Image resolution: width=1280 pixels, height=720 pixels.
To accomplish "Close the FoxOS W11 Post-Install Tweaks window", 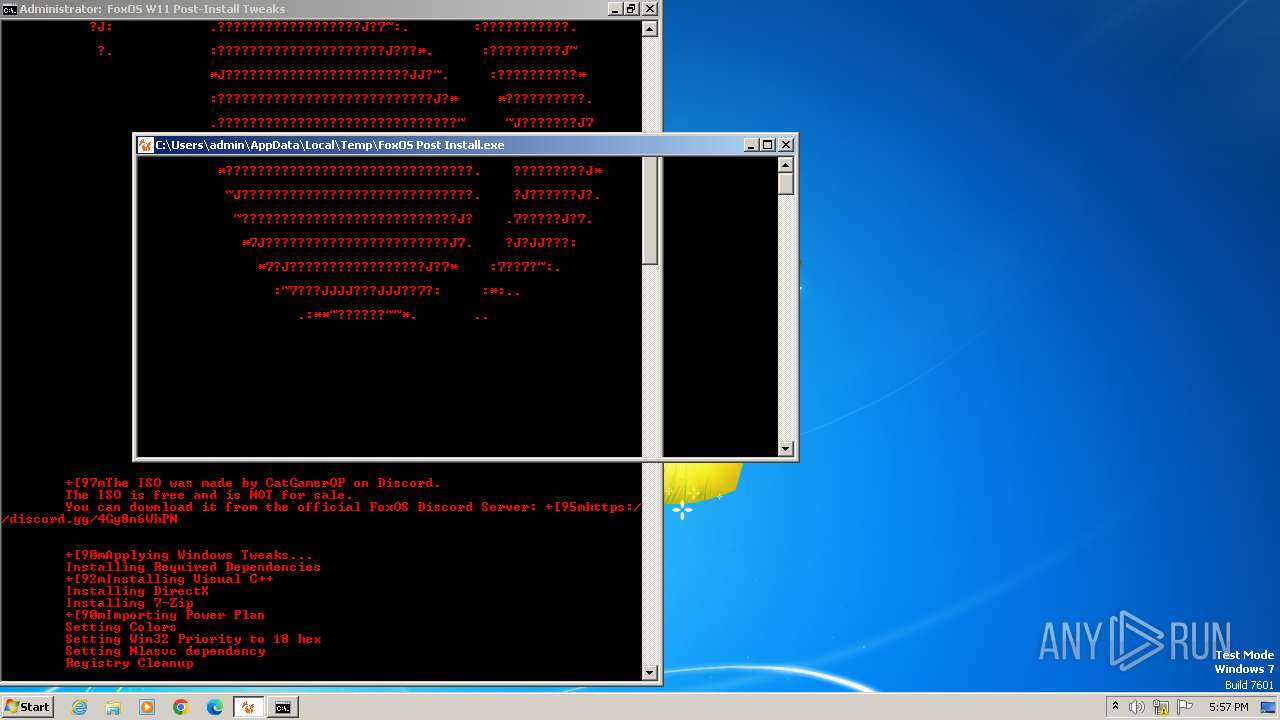I will pyautogui.click(x=649, y=8).
